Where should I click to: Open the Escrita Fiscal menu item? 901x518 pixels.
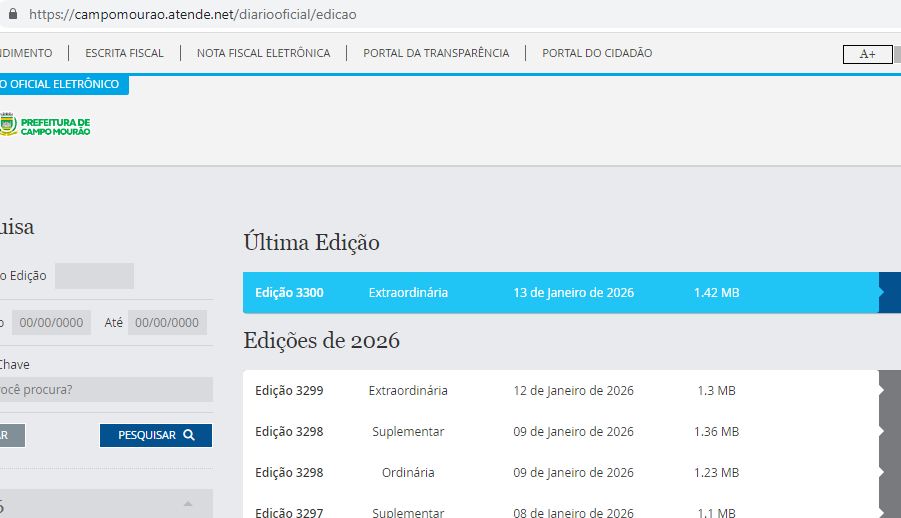124,53
